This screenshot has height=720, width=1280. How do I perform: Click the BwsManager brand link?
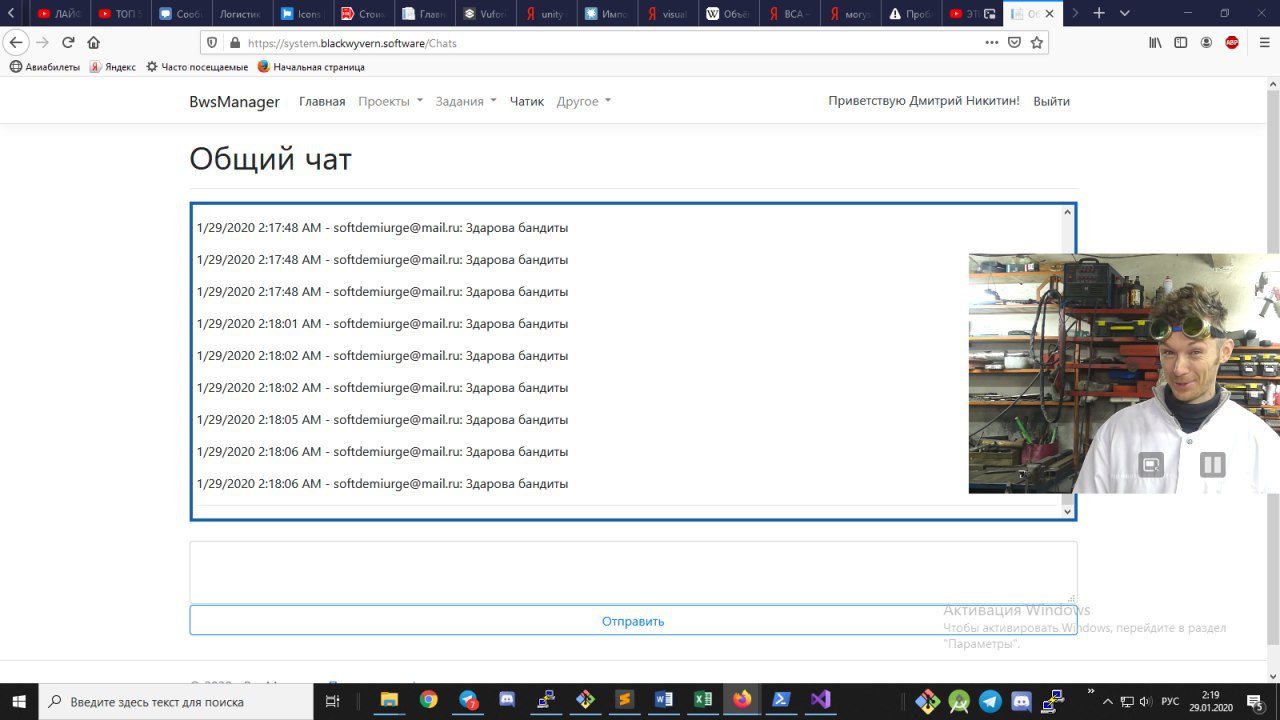pyautogui.click(x=234, y=101)
